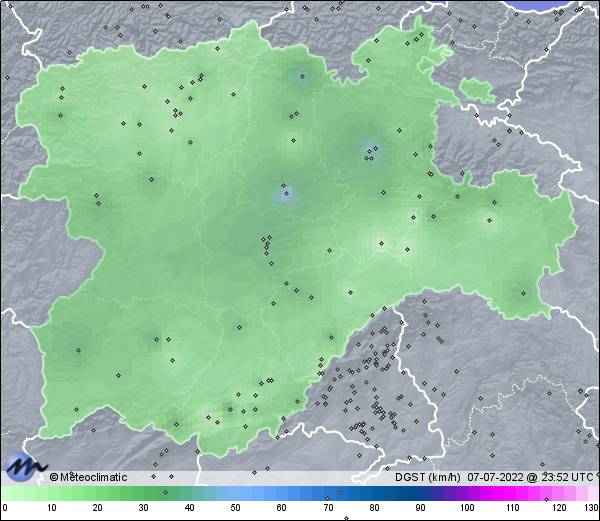
Task: Click the scale label 70
Action: 328,508
